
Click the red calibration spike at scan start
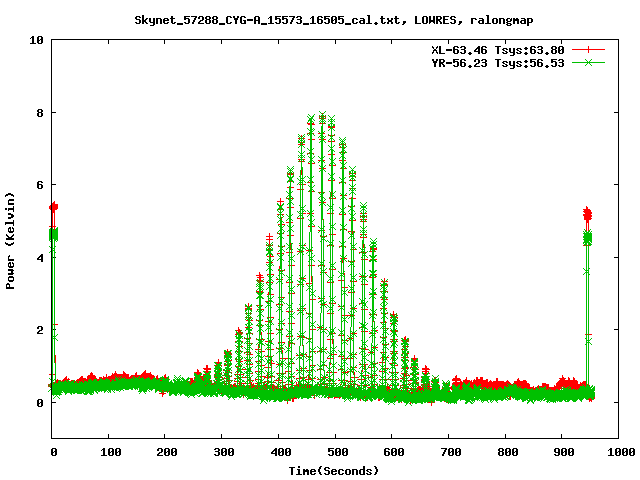coord(53,207)
